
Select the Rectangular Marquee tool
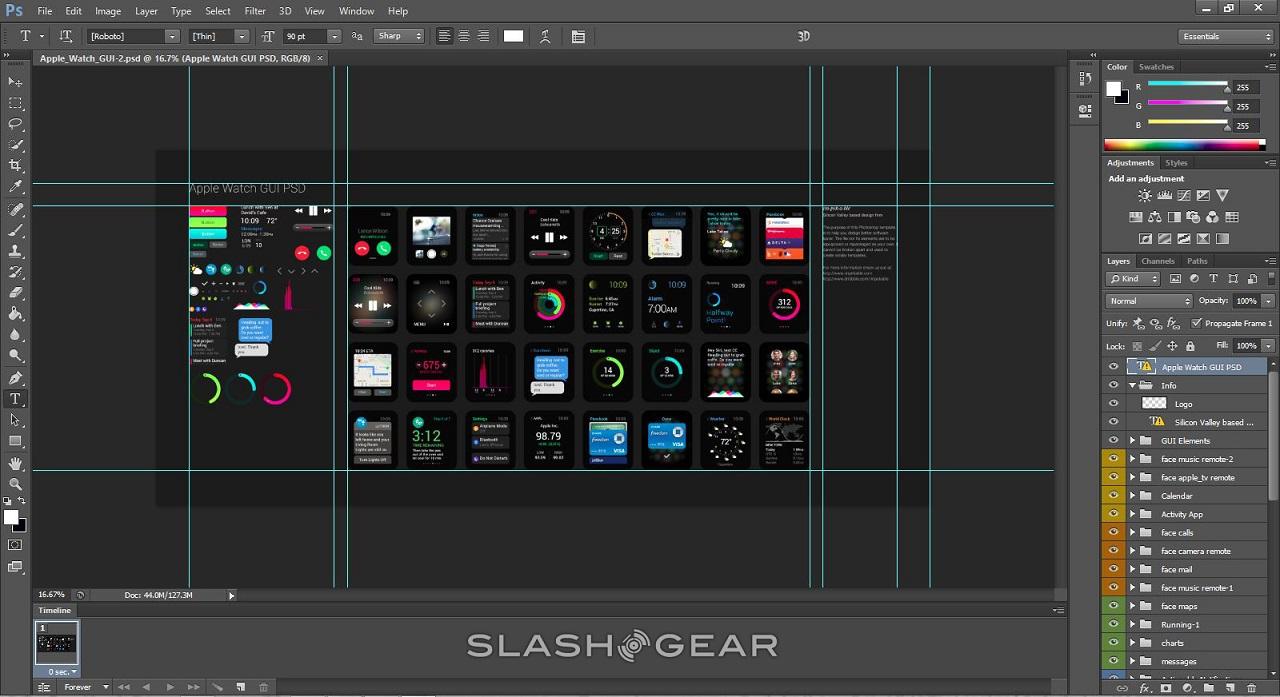pos(15,103)
